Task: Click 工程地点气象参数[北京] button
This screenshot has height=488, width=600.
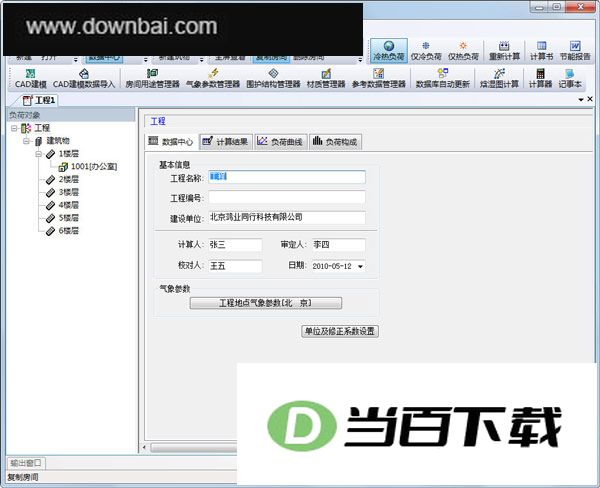Action: [266, 303]
